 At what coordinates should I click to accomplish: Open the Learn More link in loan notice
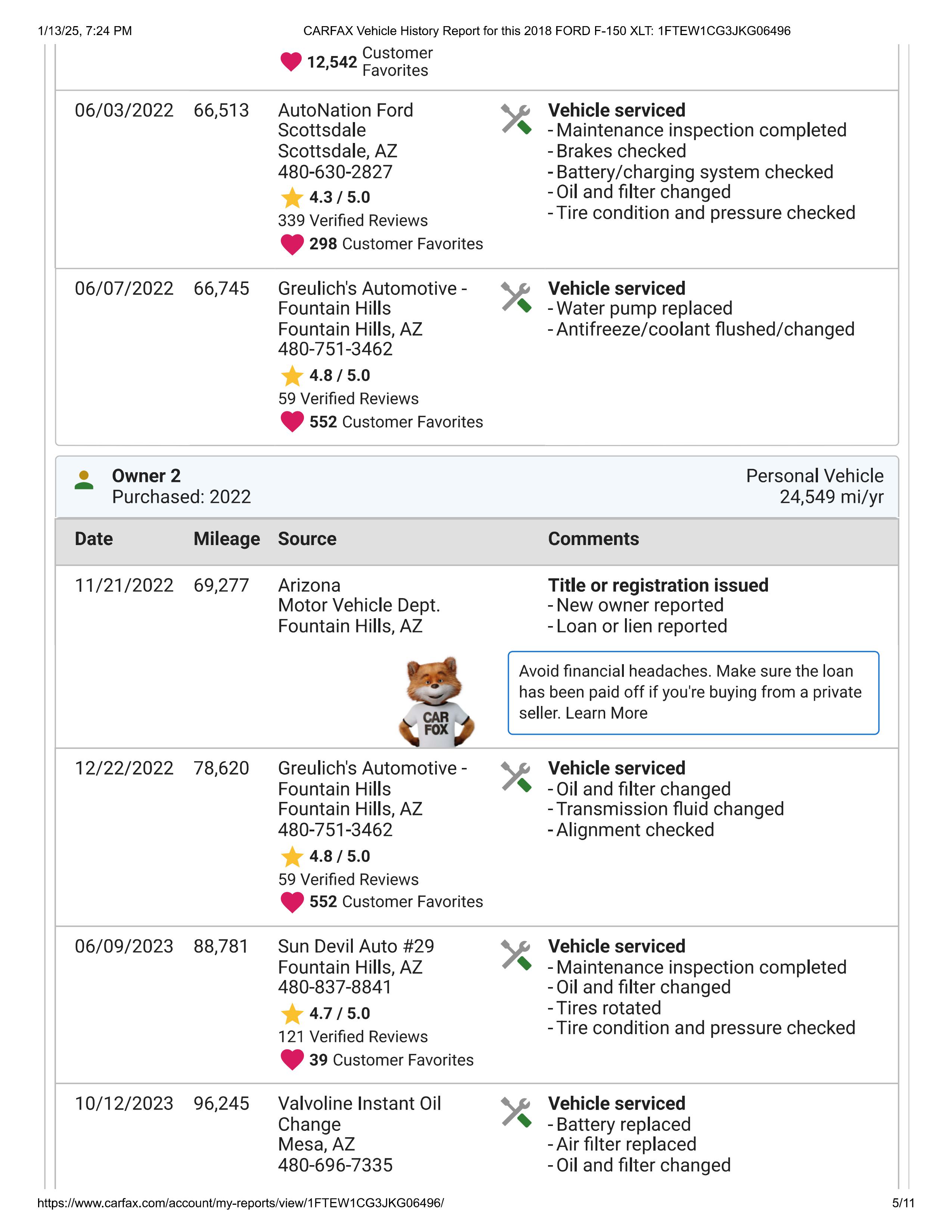(x=606, y=713)
